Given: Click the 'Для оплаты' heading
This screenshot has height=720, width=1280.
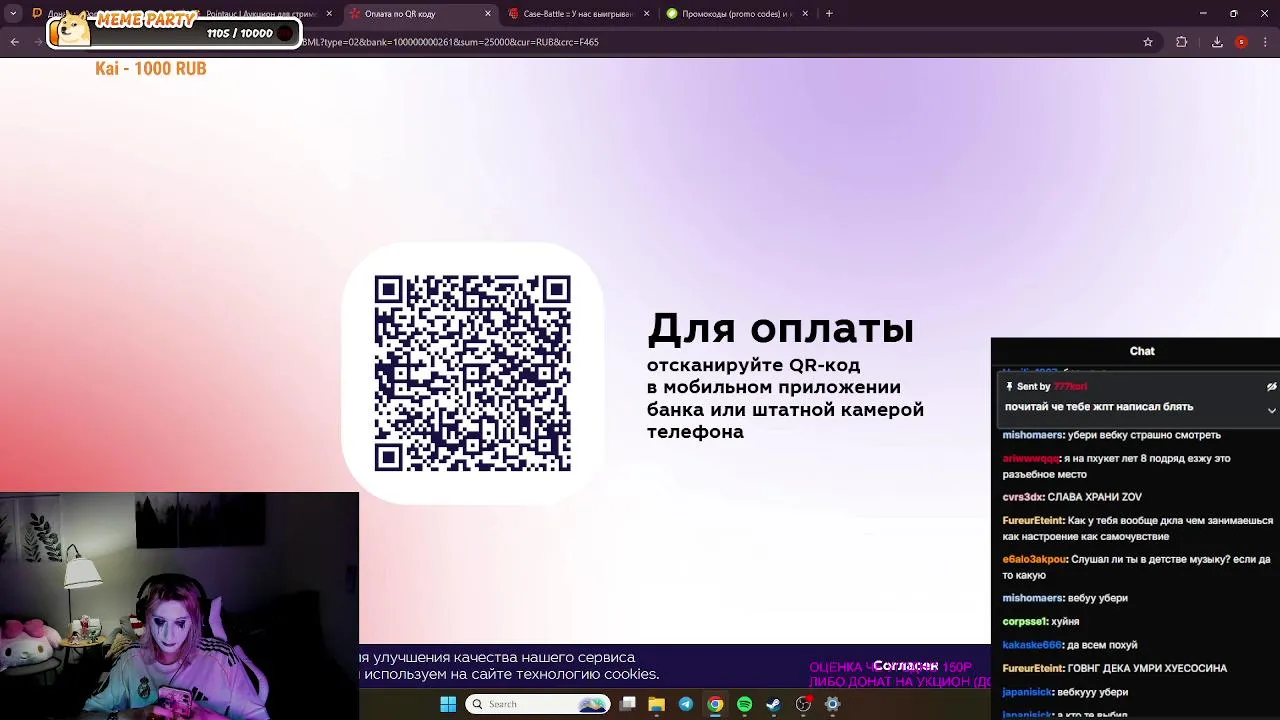Looking at the screenshot, I should coord(780,329).
